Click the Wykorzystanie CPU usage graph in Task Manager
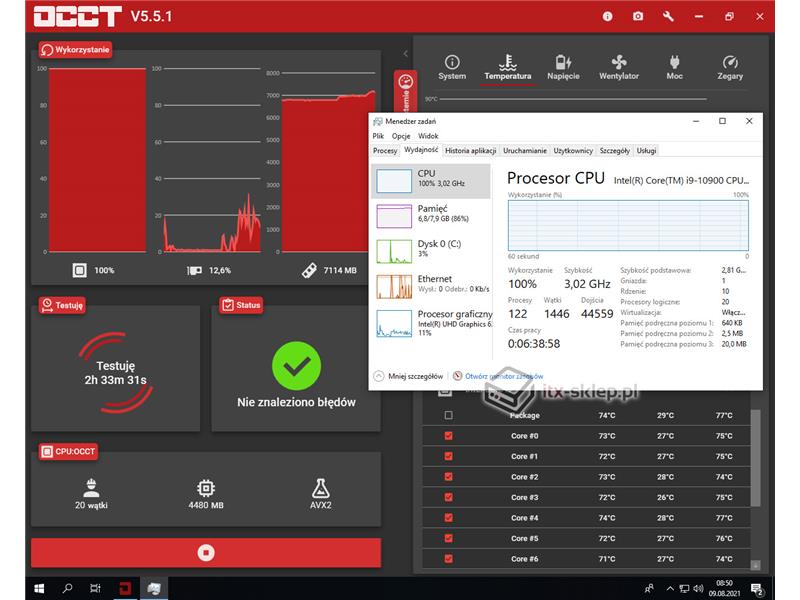Screen dimensions: 800x600 (x=628, y=225)
